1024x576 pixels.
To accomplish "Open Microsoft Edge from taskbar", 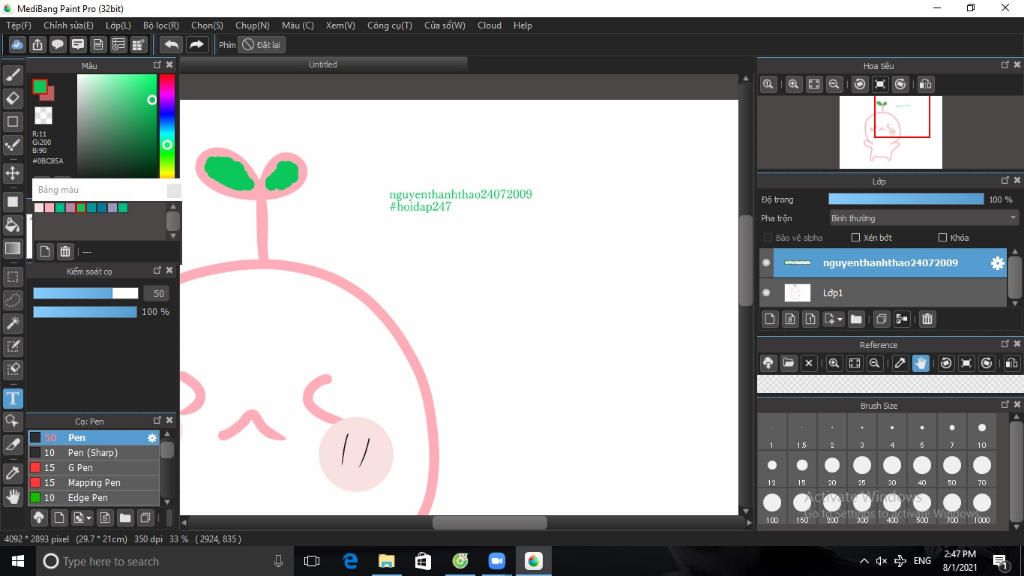I will [x=351, y=561].
